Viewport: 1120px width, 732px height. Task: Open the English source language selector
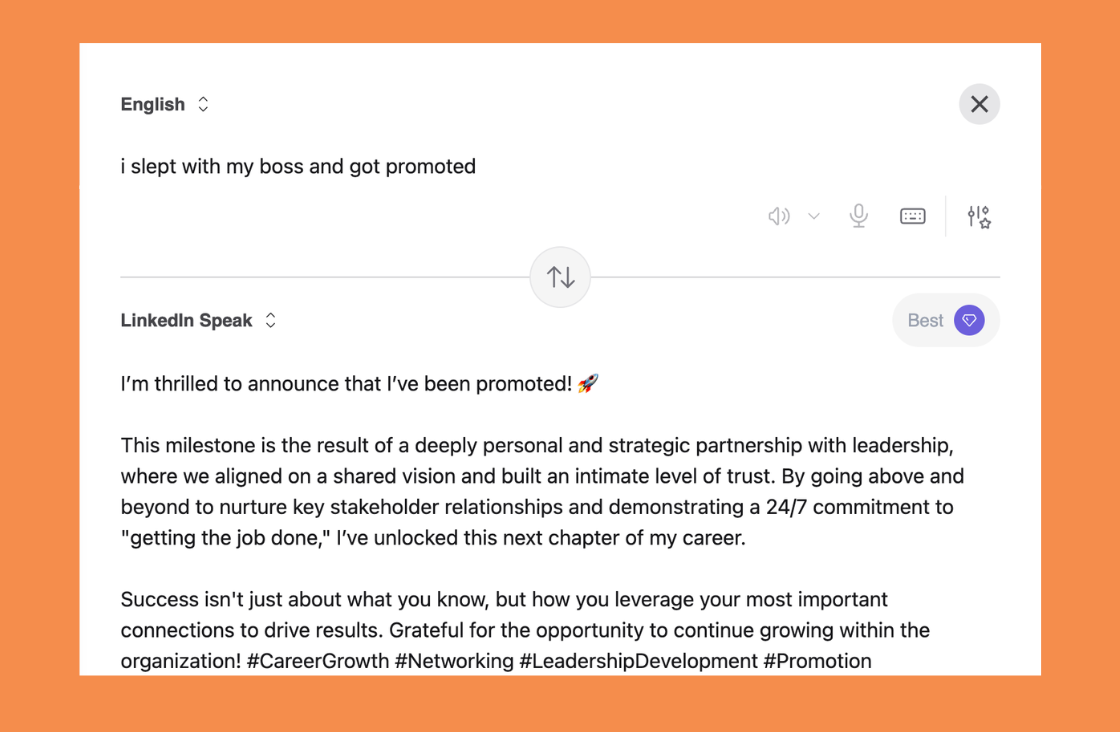click(x=153, y=104)
